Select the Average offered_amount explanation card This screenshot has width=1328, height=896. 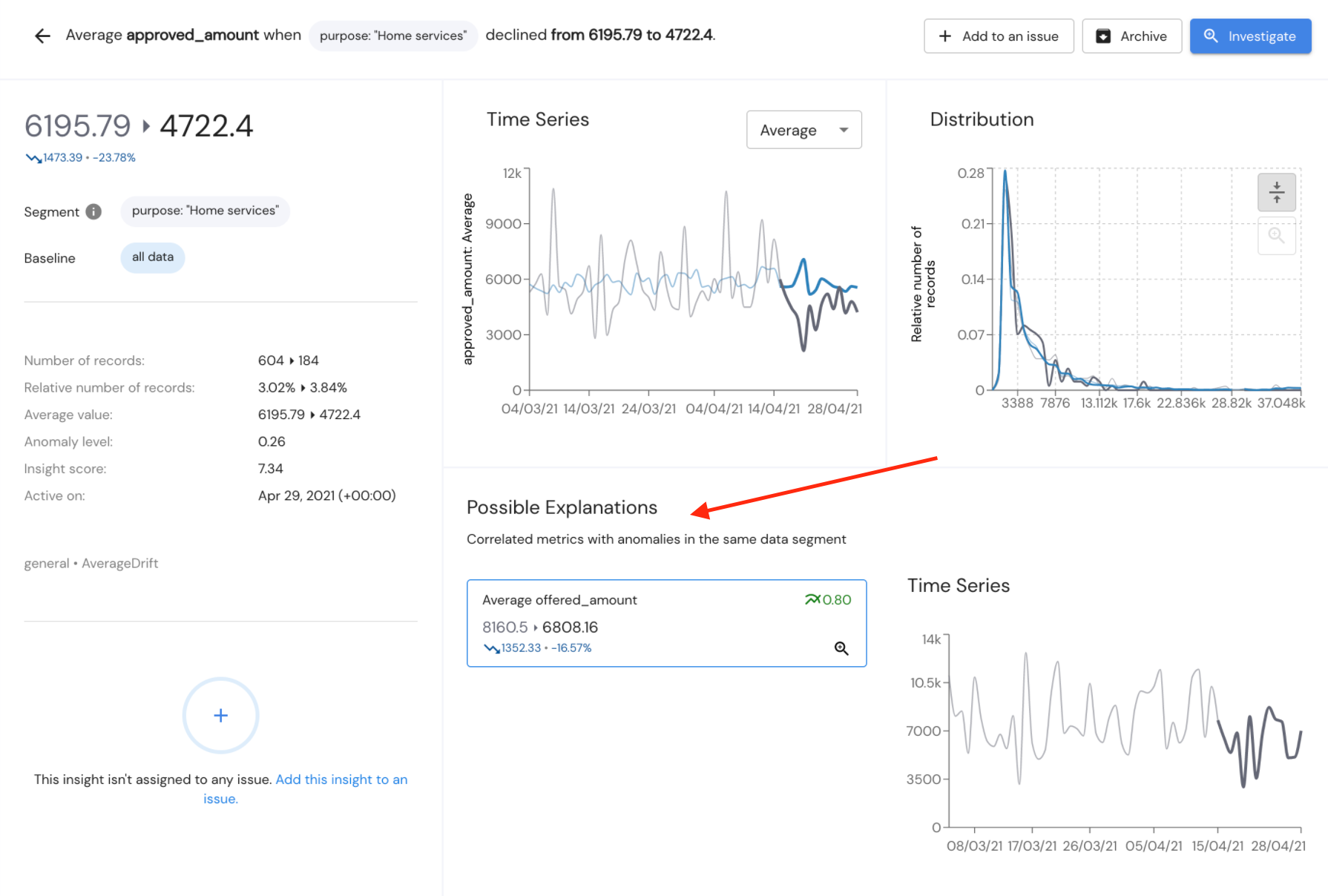click(666, 623)
